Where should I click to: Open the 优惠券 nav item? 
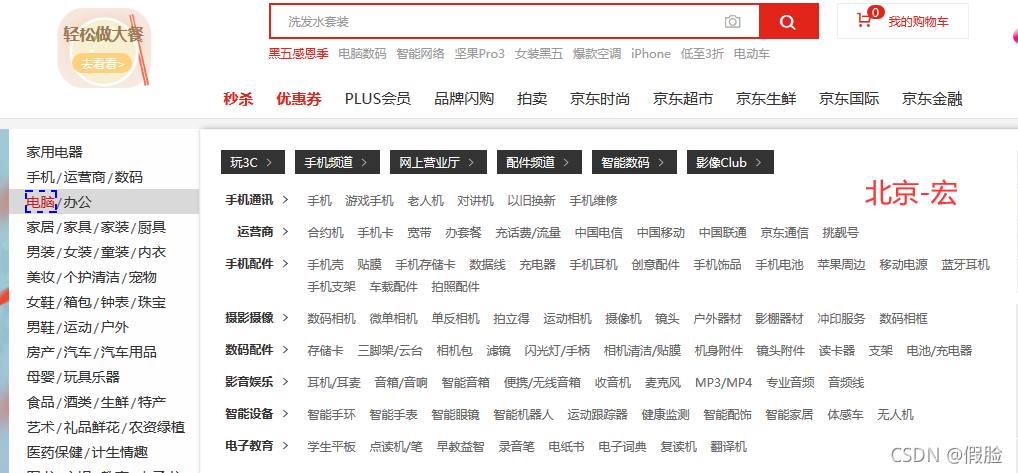point(299,99)
